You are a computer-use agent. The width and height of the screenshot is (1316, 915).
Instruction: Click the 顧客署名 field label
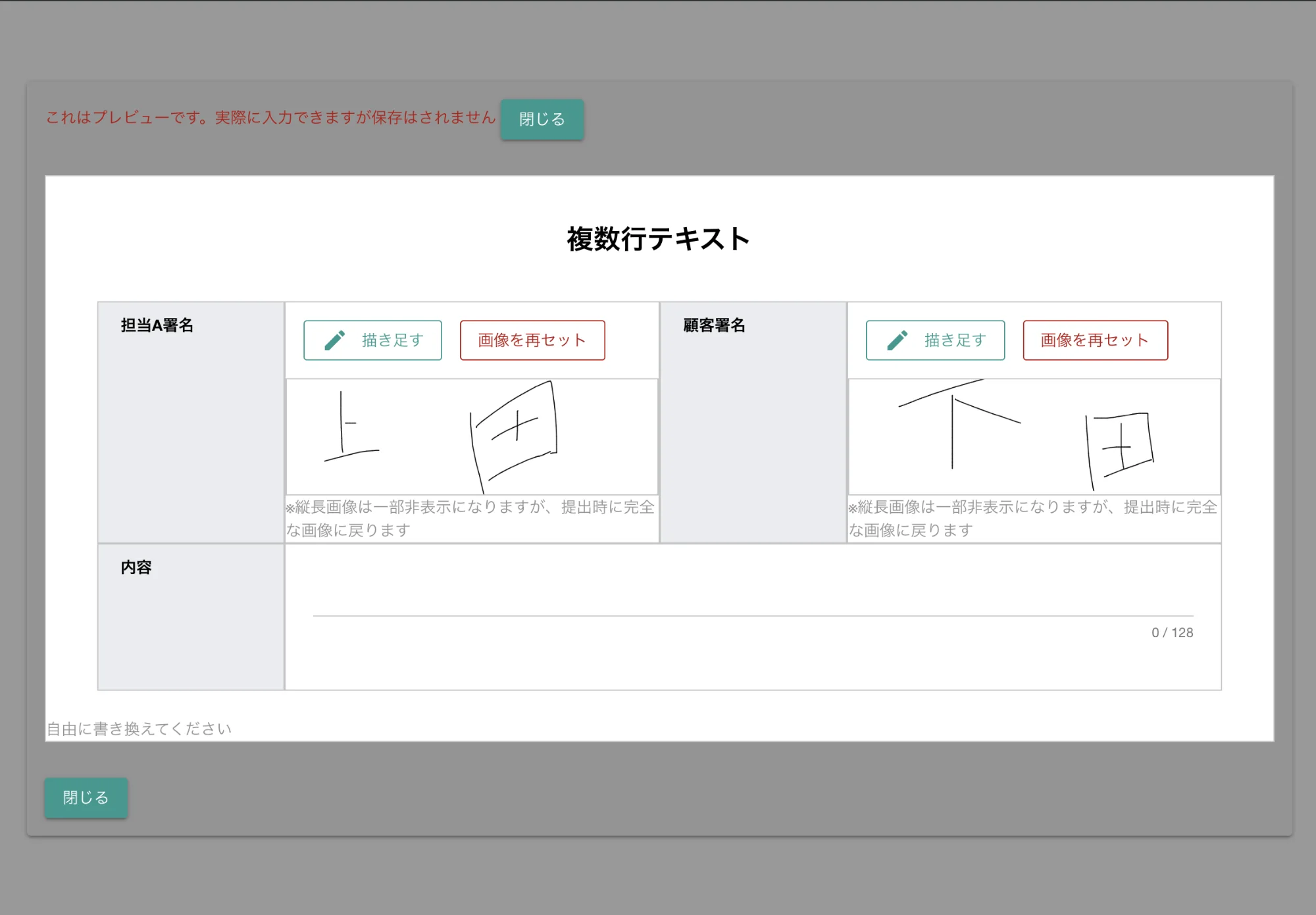pos(713,323)
